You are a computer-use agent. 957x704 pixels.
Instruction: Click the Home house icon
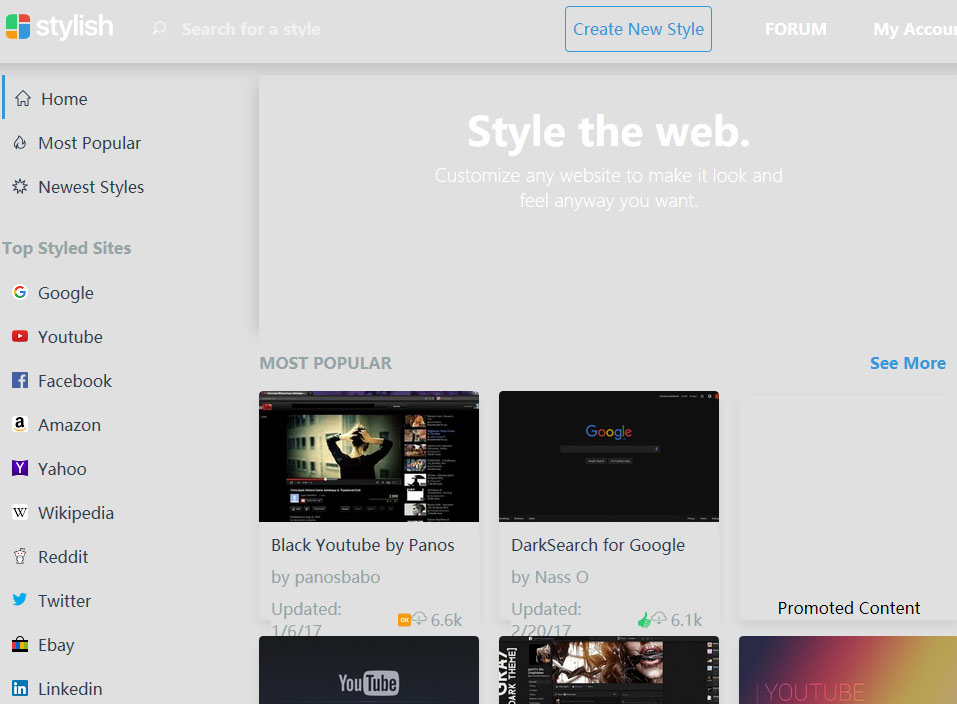pyautogui.click(x=23, y=98)
